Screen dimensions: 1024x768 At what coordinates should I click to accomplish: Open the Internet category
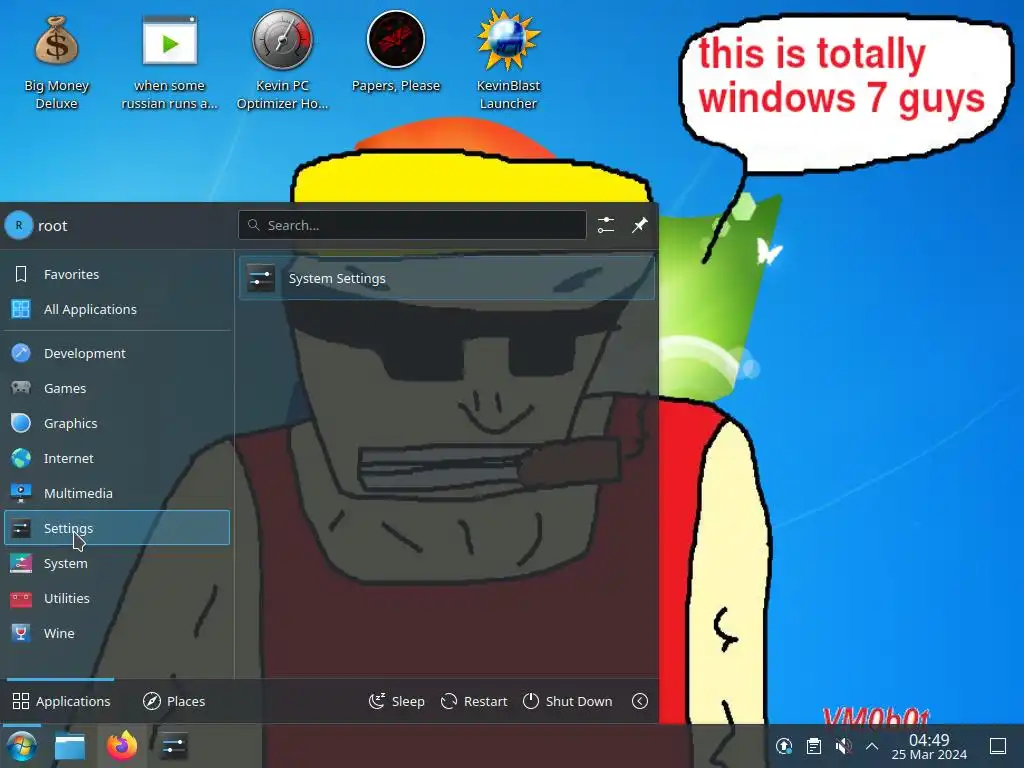[117, 458]
